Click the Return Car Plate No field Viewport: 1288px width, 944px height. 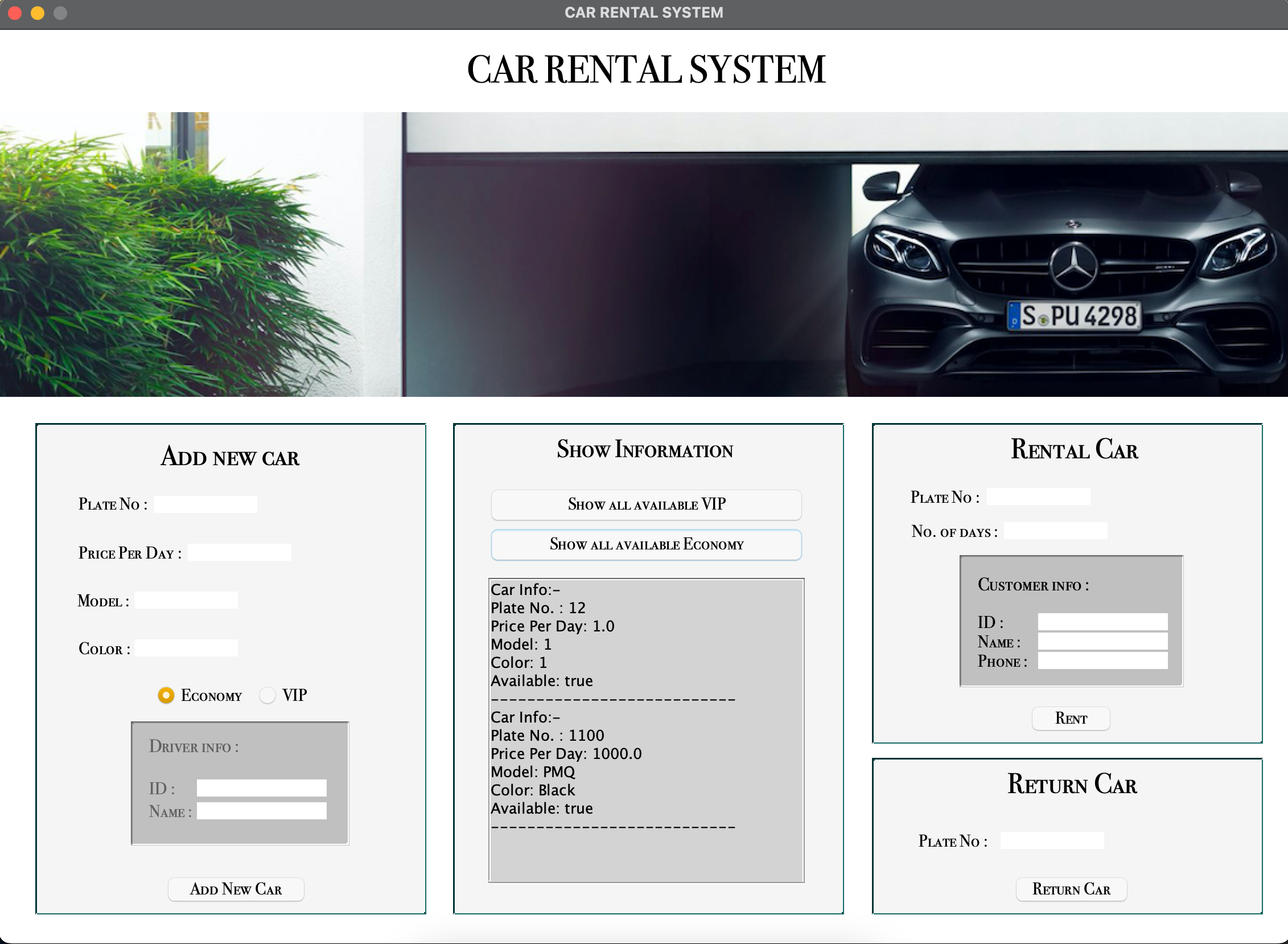(x=1052, y=839)
